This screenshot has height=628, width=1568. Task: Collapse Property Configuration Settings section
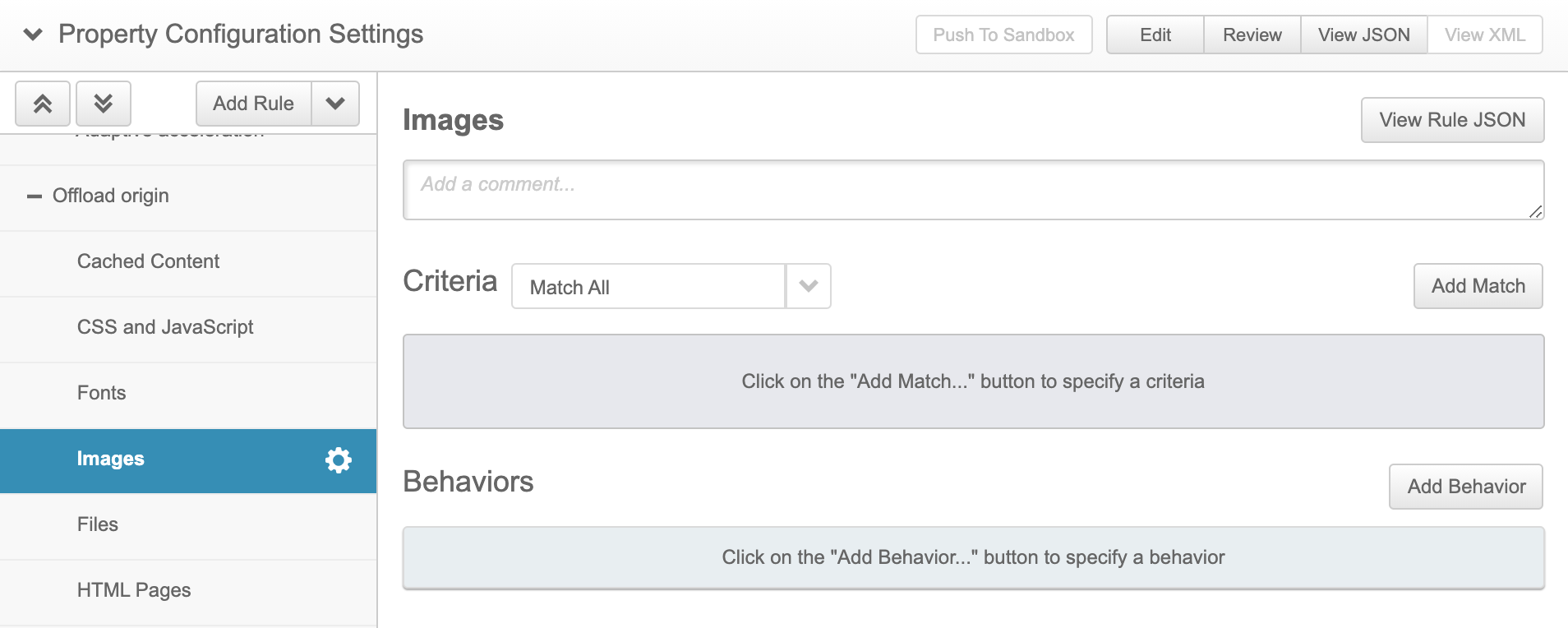33,35
